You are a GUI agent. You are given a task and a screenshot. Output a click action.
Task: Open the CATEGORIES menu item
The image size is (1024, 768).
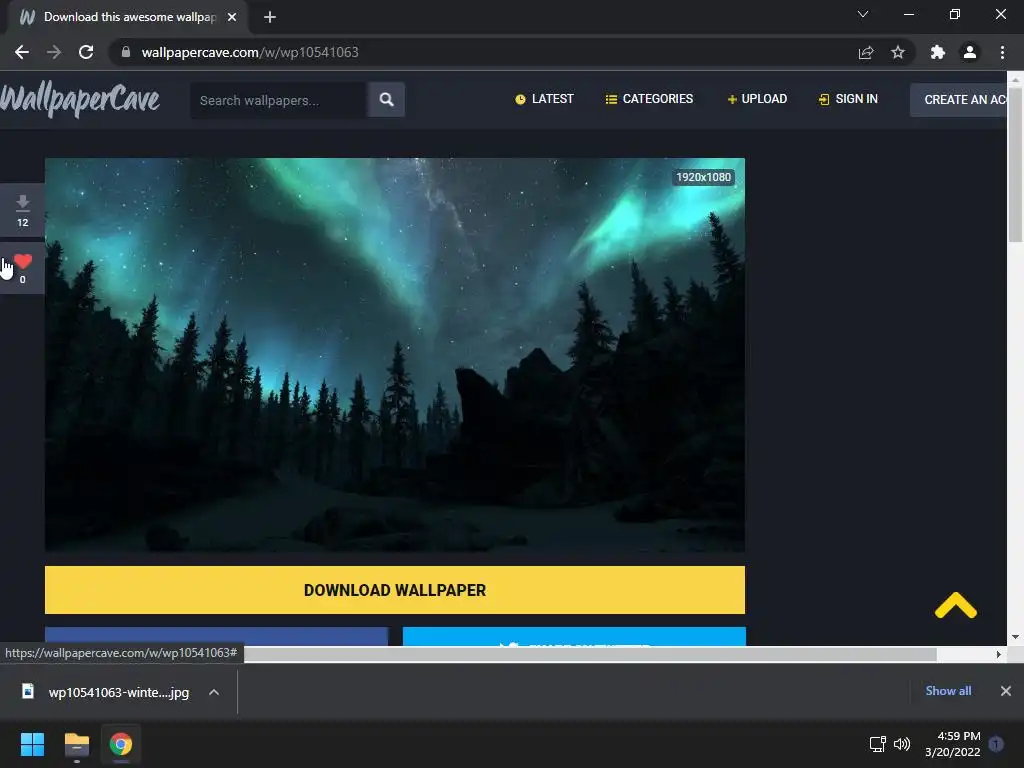(649, 99)
